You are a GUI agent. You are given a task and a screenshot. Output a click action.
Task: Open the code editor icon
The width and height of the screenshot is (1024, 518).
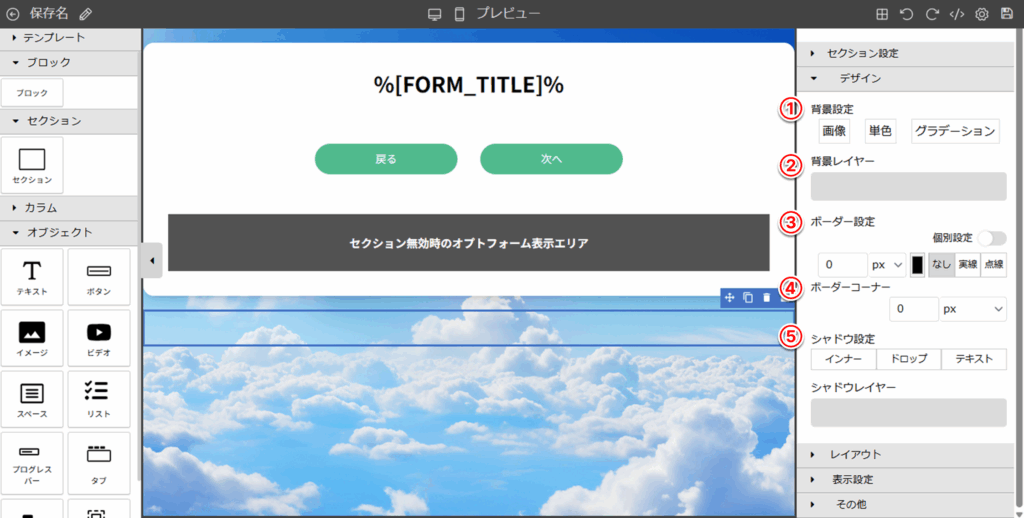point(957,14)
